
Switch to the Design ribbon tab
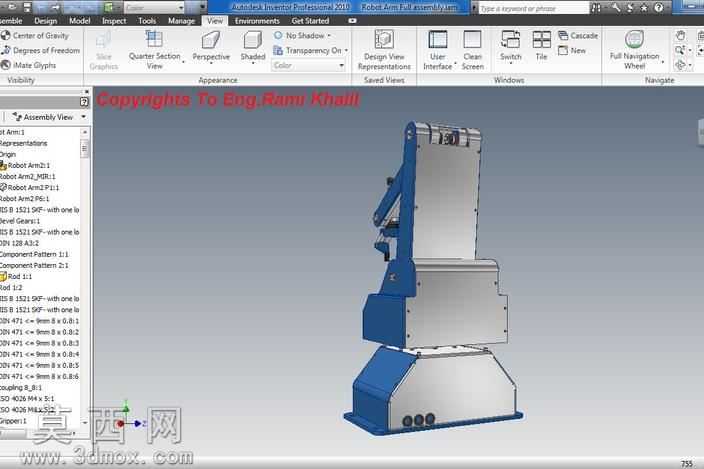pyautogui.click(x=45, y=21)
